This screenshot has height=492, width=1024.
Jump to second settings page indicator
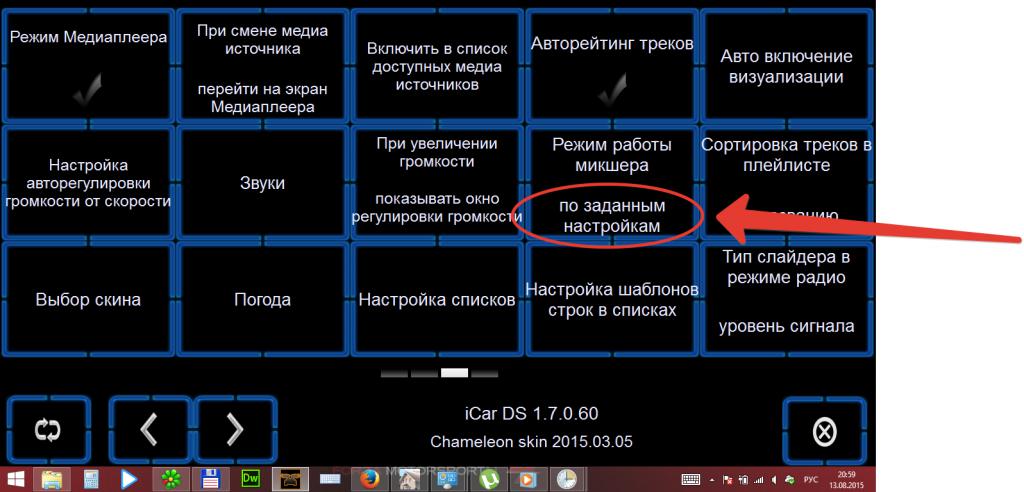[424, 373]
